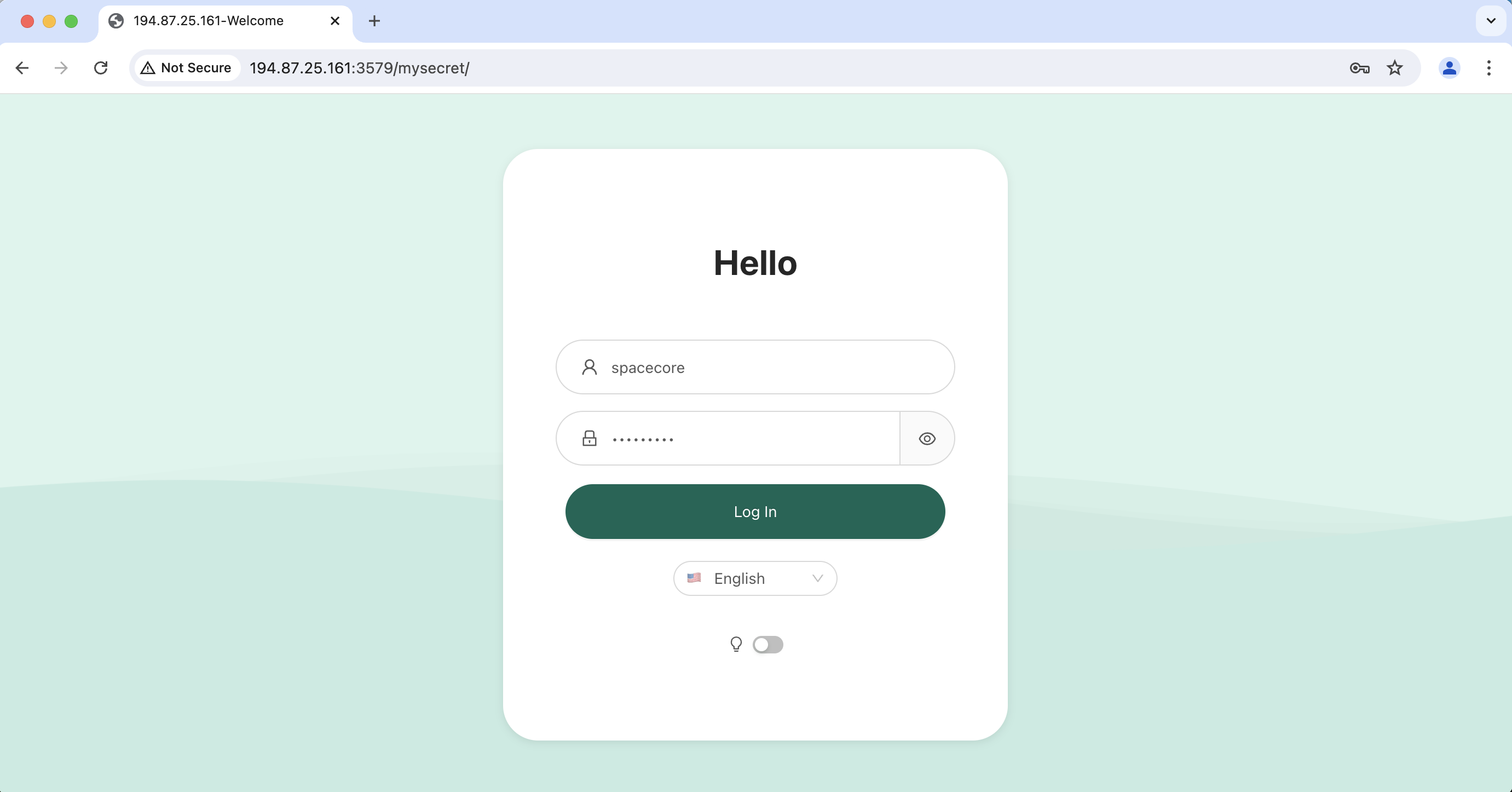The height and width of the screenshot is (792, 1512).
Task: Toggle the dark mode switch
Action: 767,645
